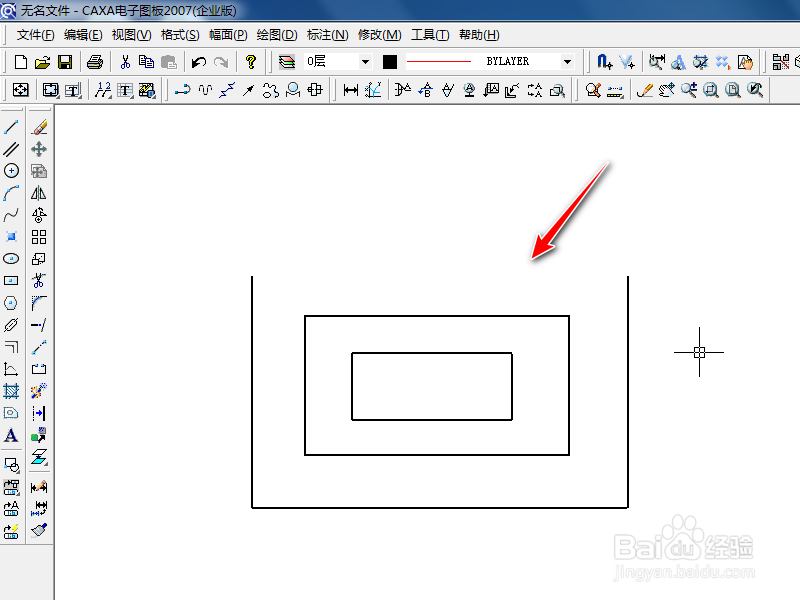Image resolution: width=800 pixels, height=600 pixels.
Task: Open the 编辑(E) menu
Action: [83, 35]
